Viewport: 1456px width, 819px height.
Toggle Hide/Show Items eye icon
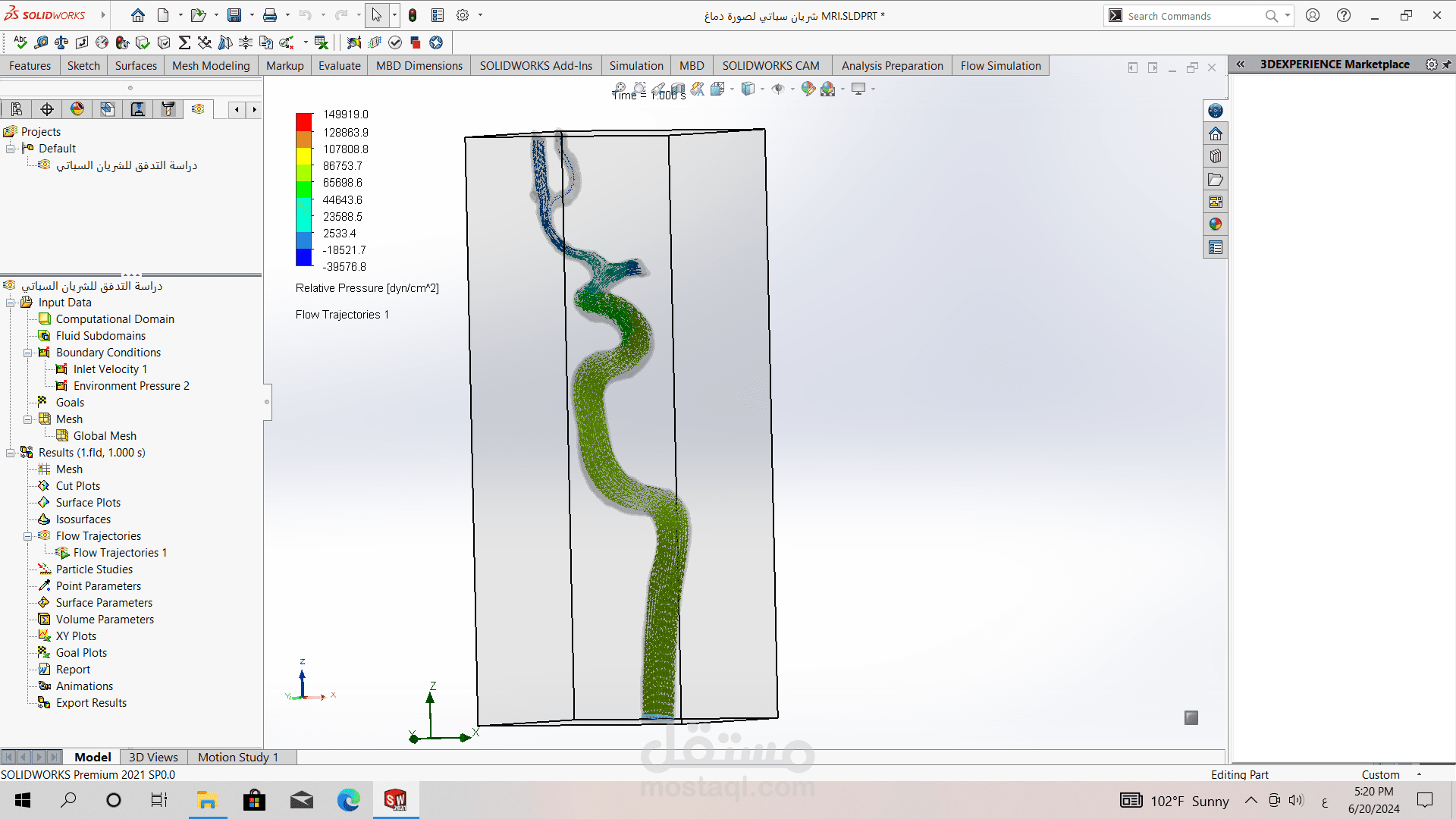click(x=778, y=89)
